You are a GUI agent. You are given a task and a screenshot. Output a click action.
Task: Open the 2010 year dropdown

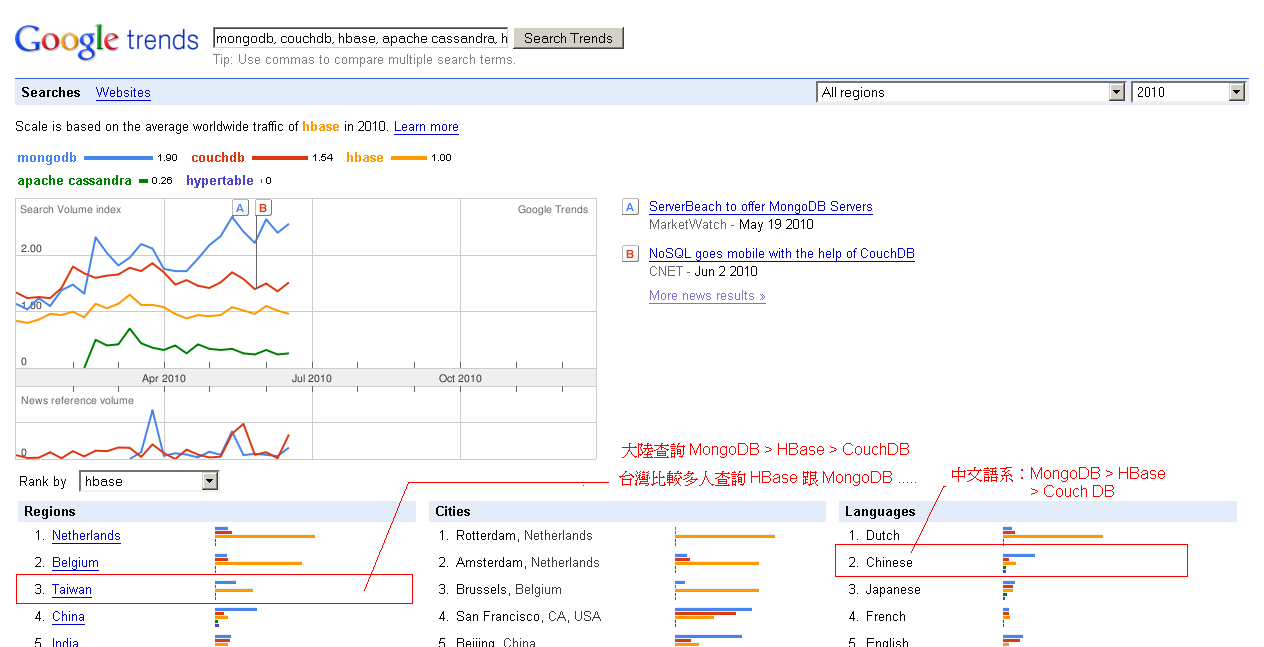click(1188, 92)
